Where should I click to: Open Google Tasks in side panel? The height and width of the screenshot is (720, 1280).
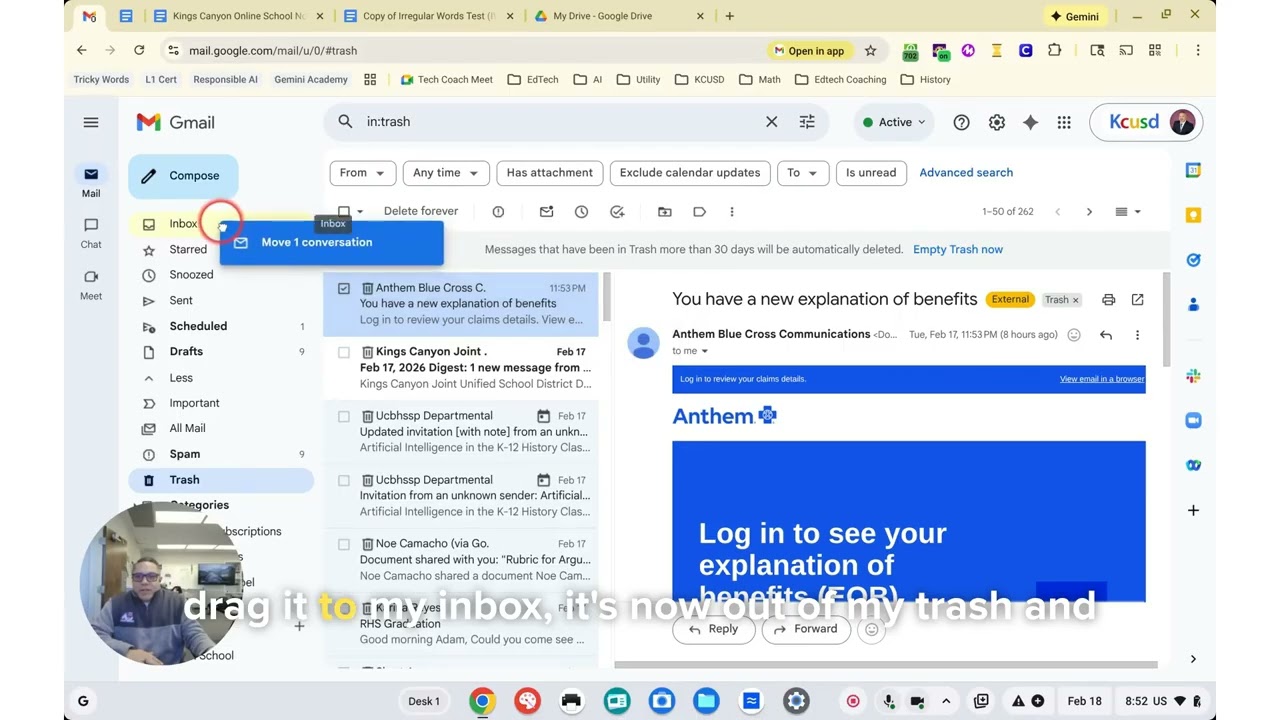click(1193, 260)
